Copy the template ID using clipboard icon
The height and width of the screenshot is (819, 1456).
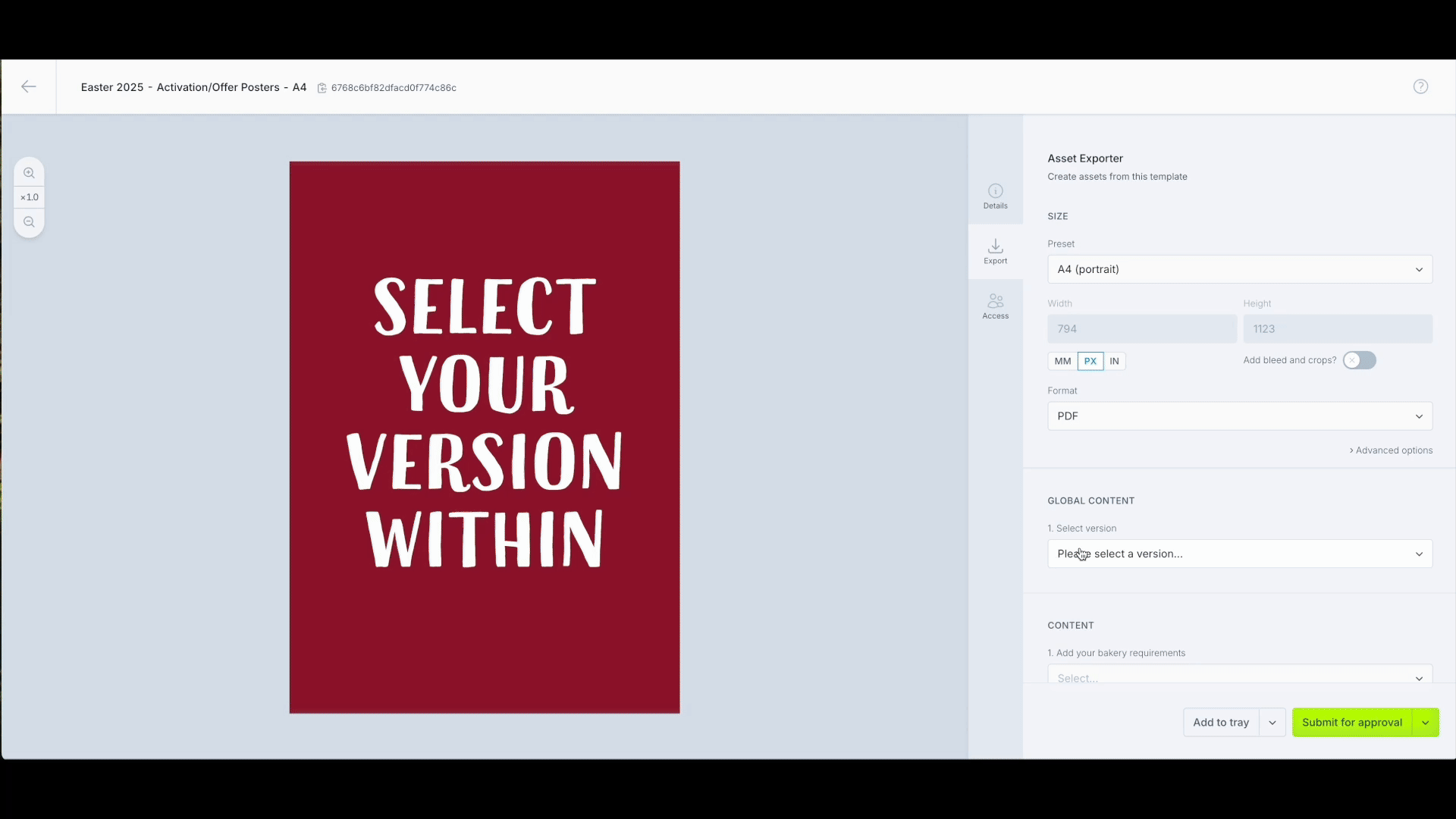pos(322,88)
